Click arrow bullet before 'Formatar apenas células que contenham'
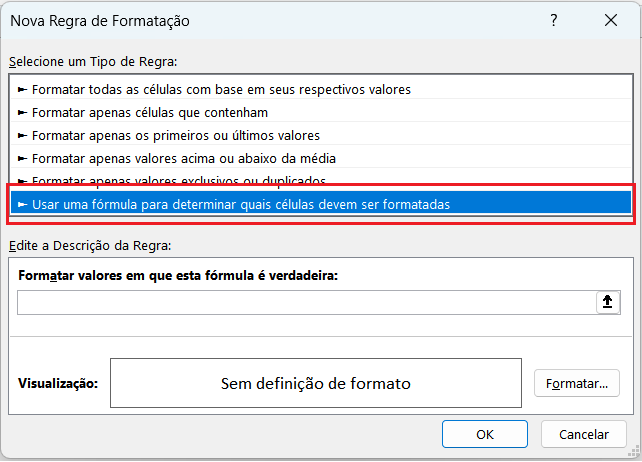Viewport: 642px width, 462px height. (x=23, y=112)
